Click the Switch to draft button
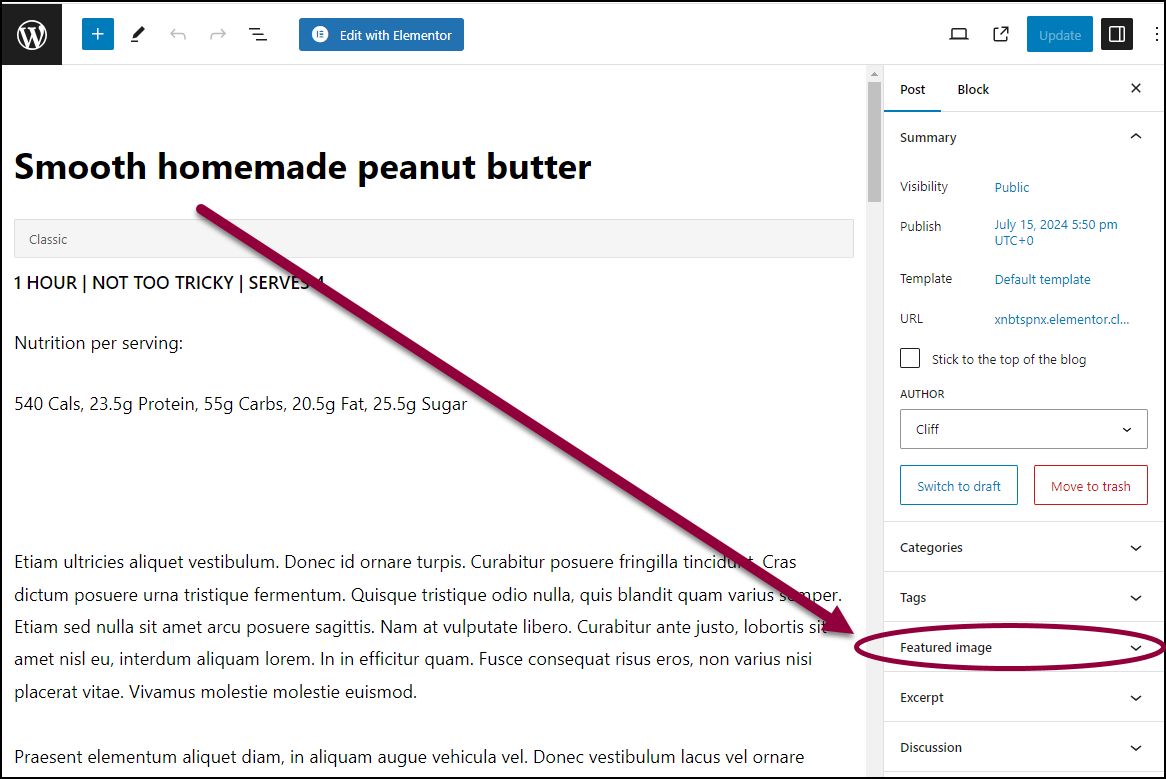The width and height of the screenshot is (1166, 779). pos(959,485)
